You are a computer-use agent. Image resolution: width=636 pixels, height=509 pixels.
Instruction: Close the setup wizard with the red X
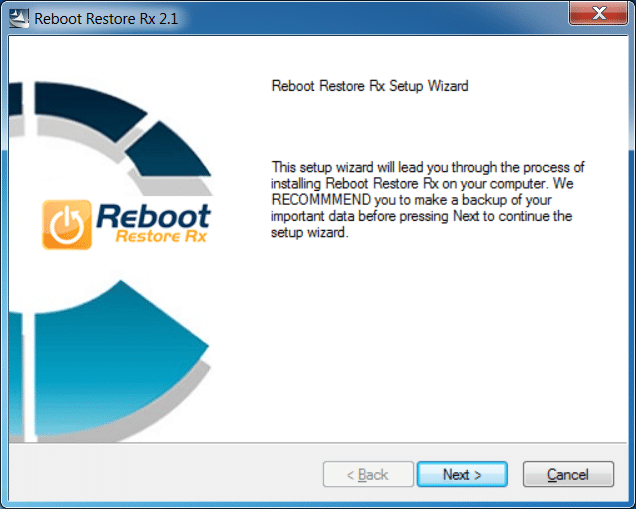(598, 15)
